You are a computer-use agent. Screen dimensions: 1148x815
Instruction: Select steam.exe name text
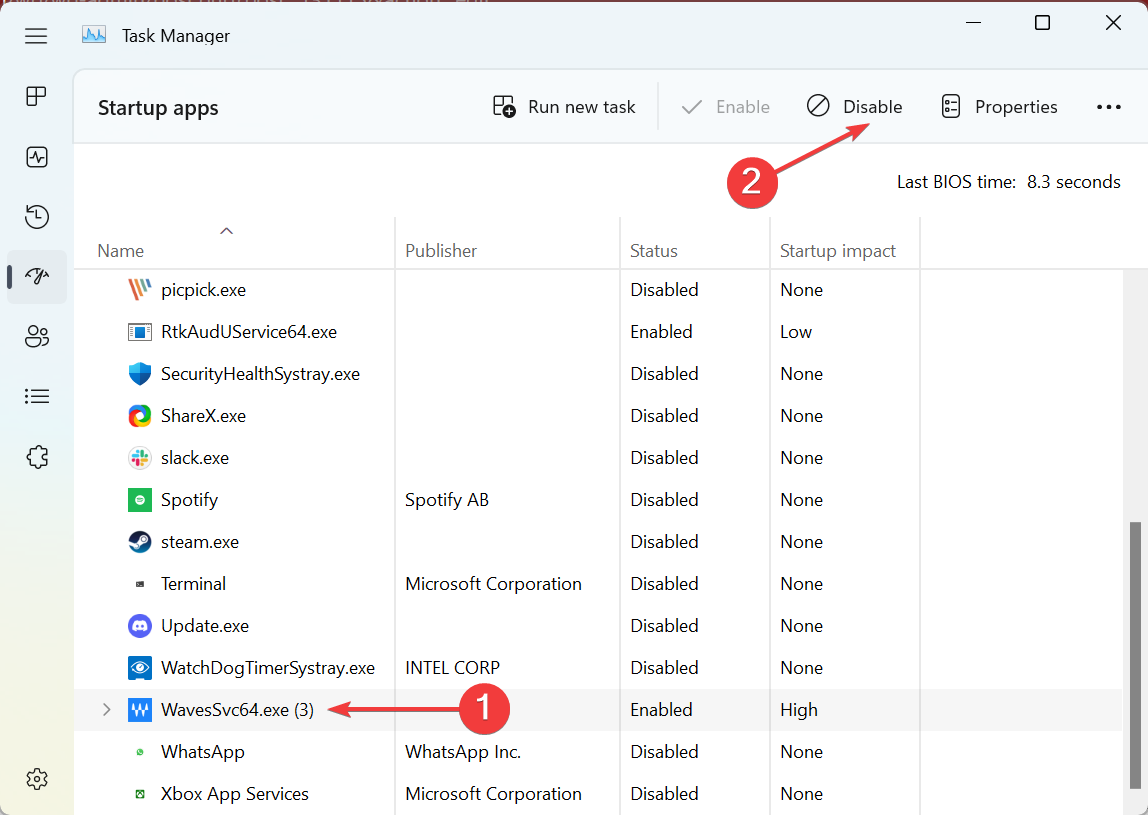tap(200, 542)
